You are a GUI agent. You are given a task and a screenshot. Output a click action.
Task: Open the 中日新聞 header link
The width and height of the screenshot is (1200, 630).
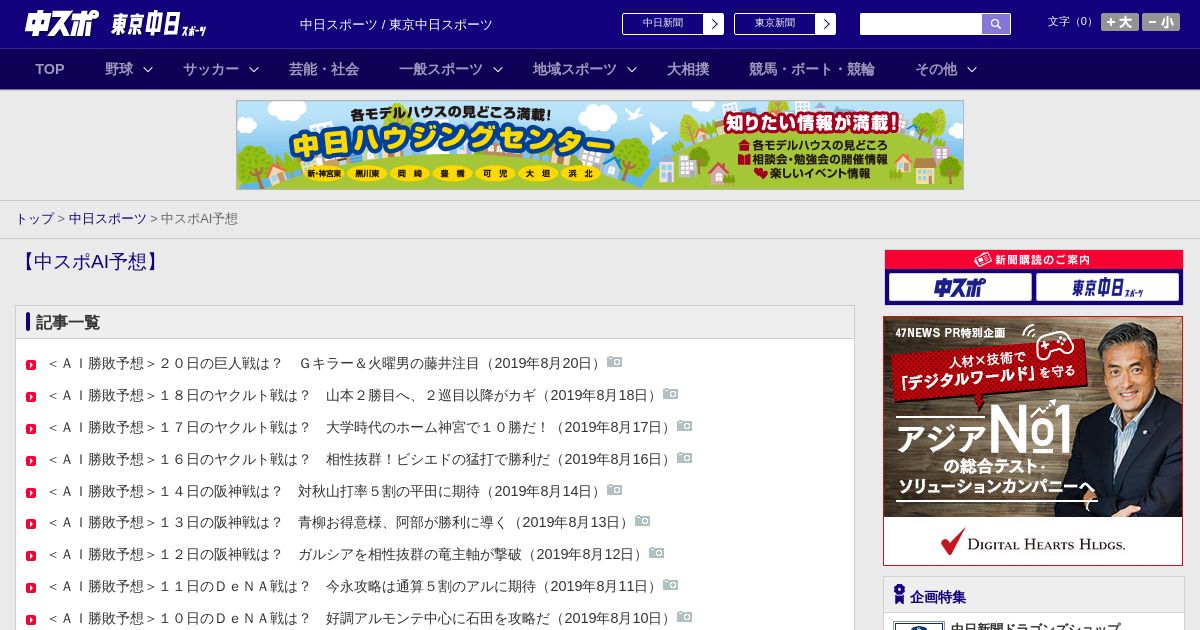click(x=663, y=24)
